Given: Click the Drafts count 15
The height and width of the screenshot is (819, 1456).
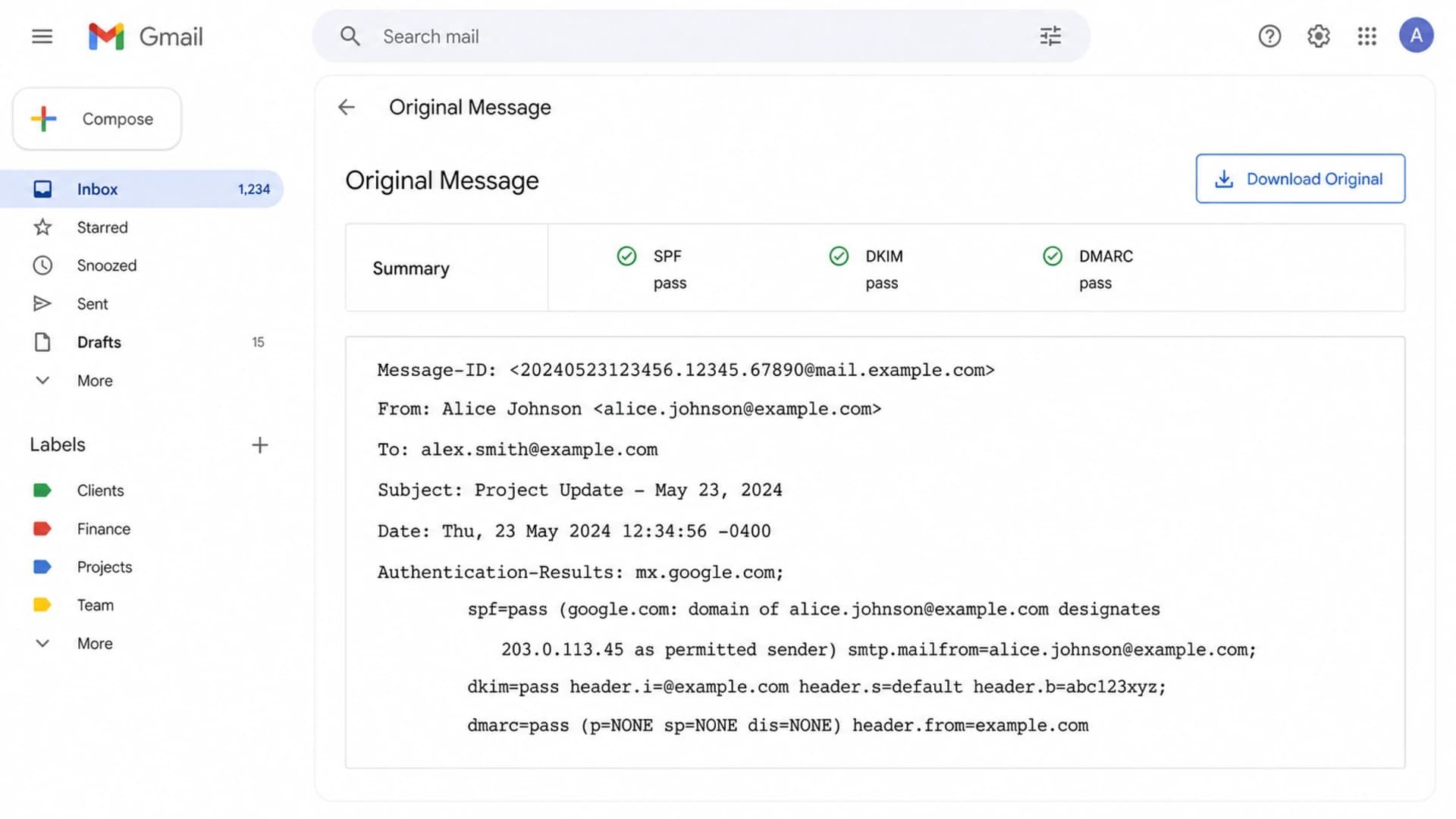Looking at the screenshot, I should pos(258,342).
